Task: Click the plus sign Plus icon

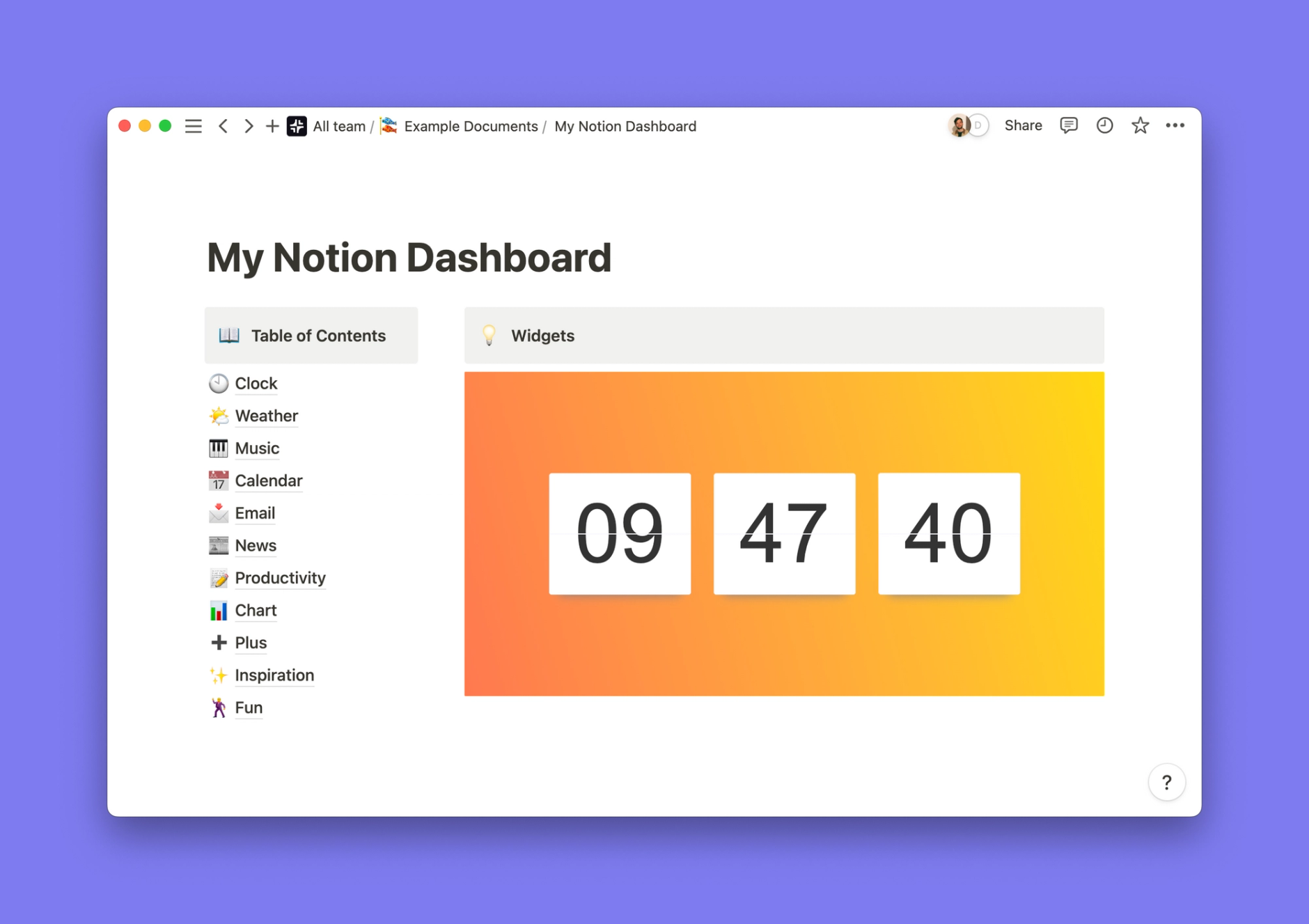Action: pos(219,642)
